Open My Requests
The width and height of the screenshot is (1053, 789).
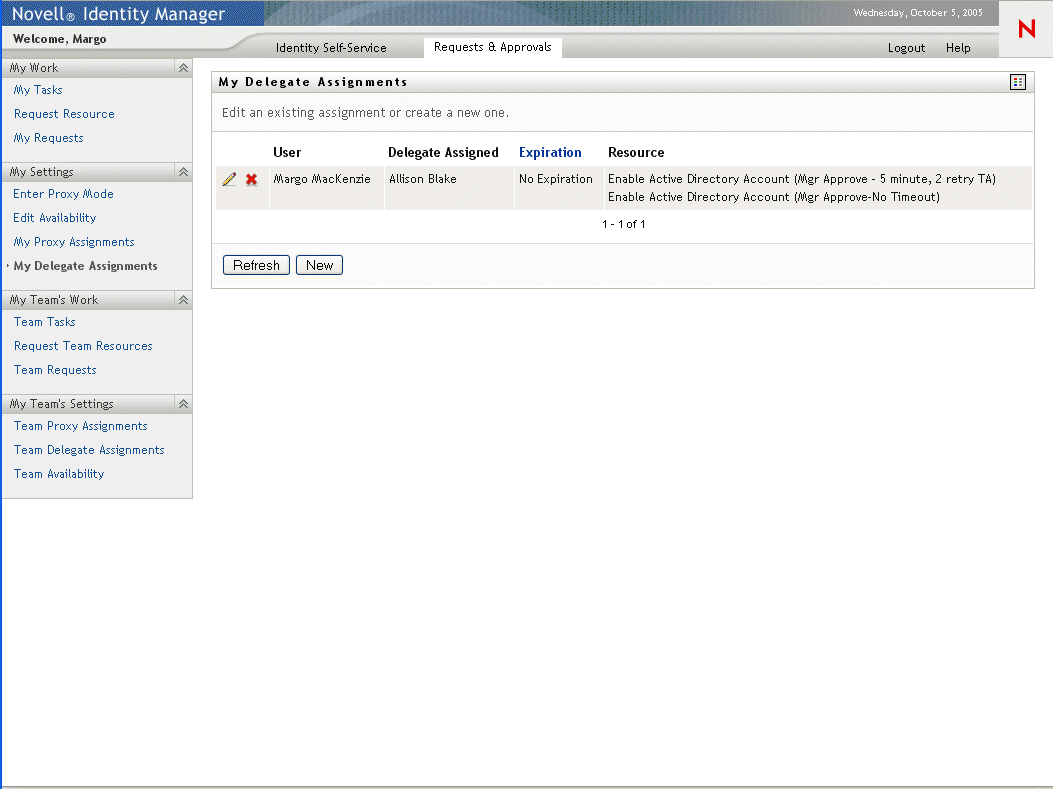(x=48, y=138)
